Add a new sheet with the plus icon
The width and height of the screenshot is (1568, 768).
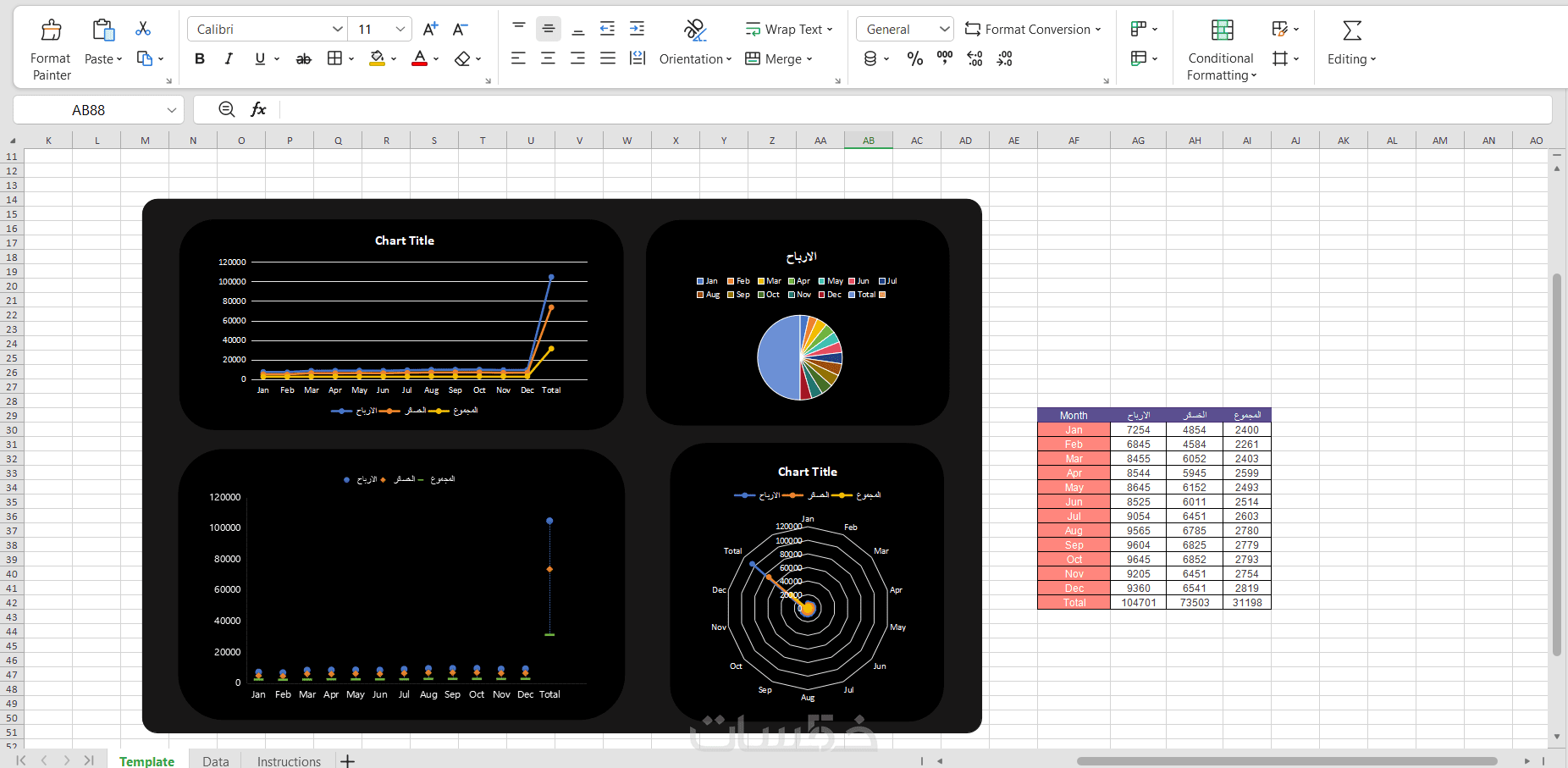pyautogui.click(x=347, y=761)
